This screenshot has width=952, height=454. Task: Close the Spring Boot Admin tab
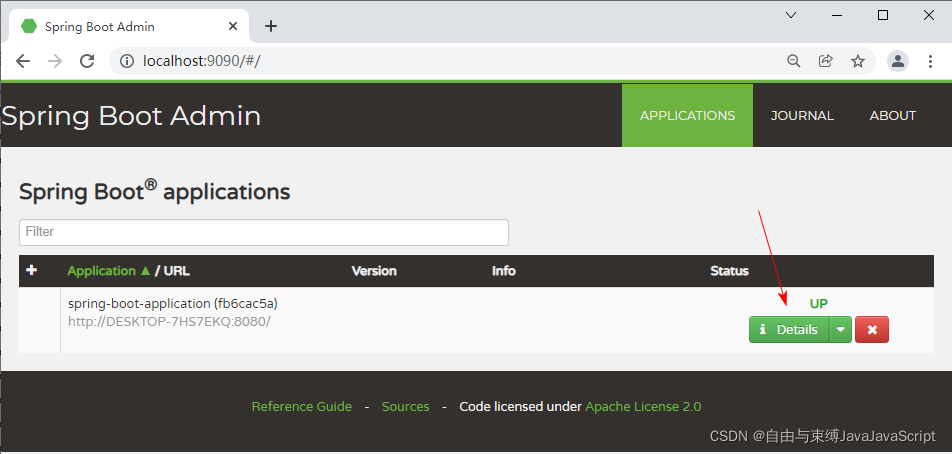[233, 26]
